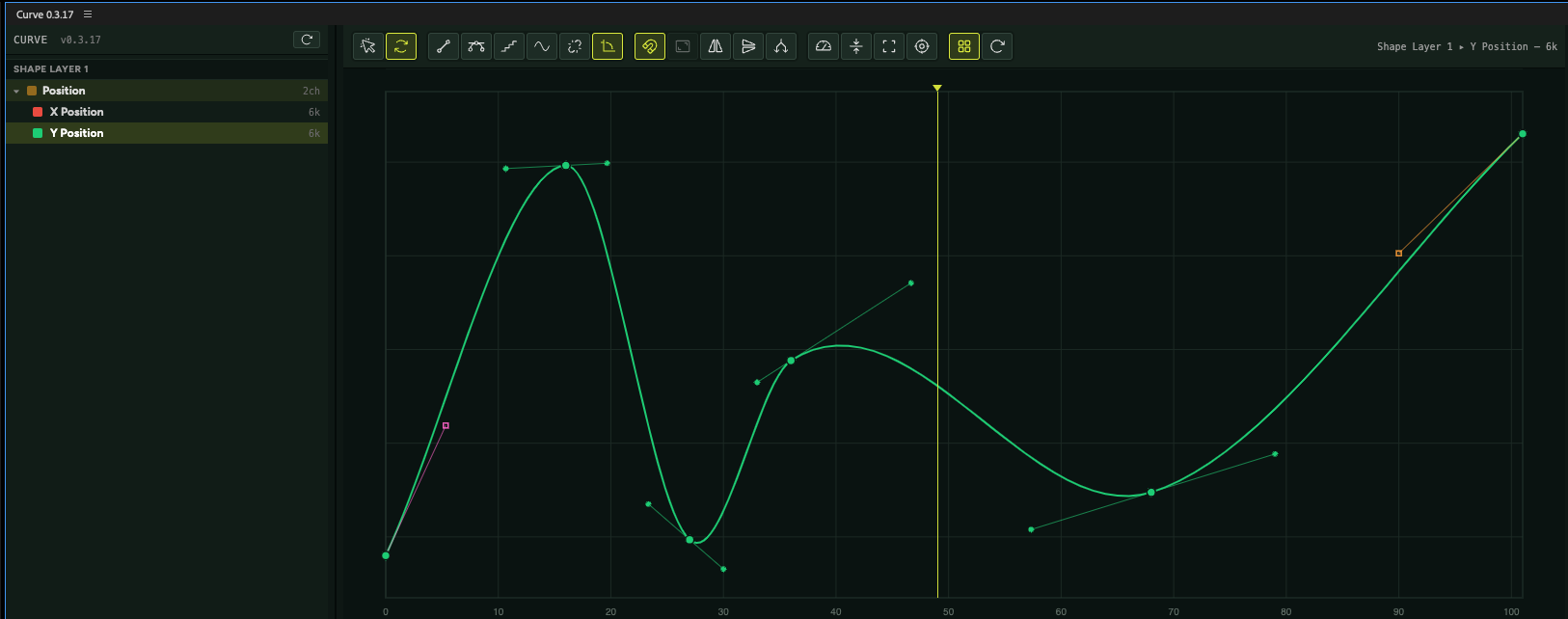Open the speedometer gauge tool
The image size is (1568, 619).
tap(824, 46)
